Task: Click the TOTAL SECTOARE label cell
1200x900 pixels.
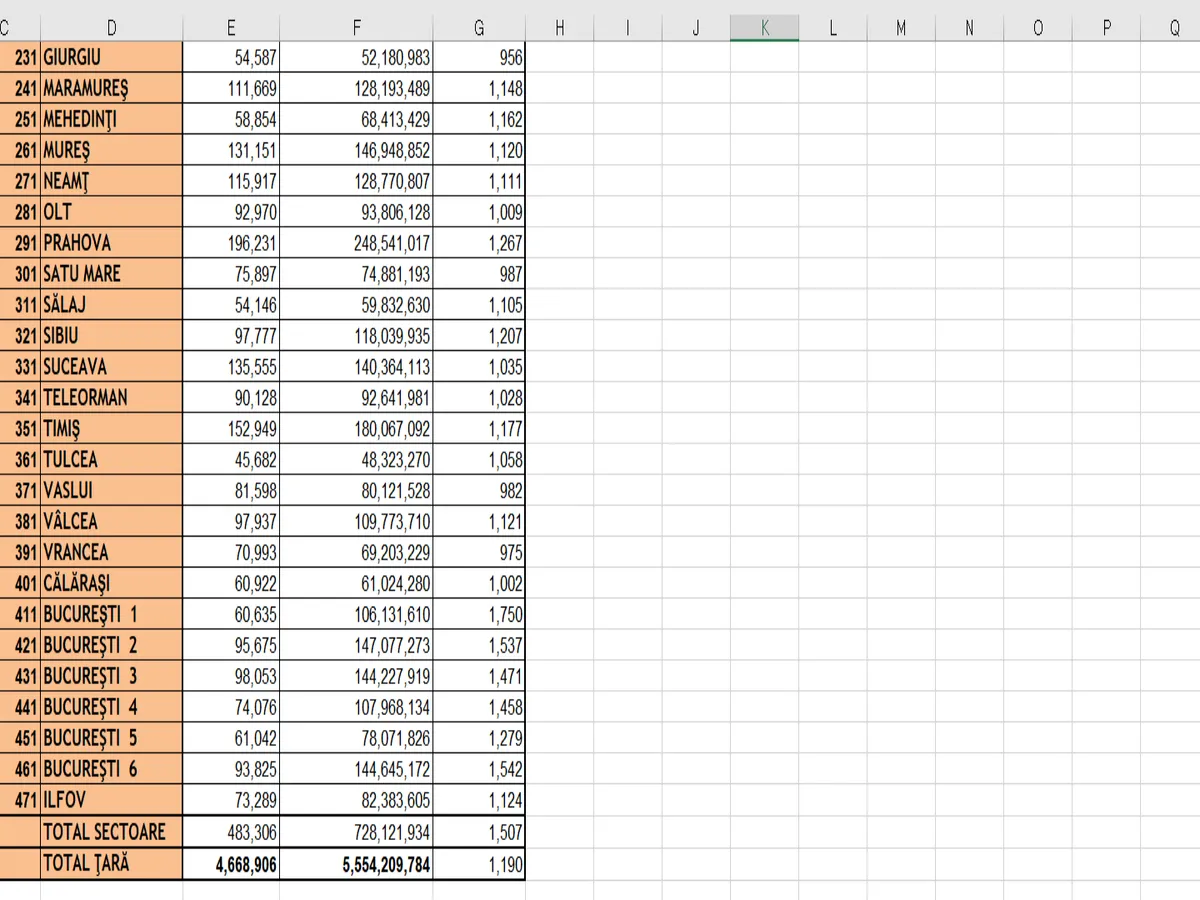Action: coord(111,832)
